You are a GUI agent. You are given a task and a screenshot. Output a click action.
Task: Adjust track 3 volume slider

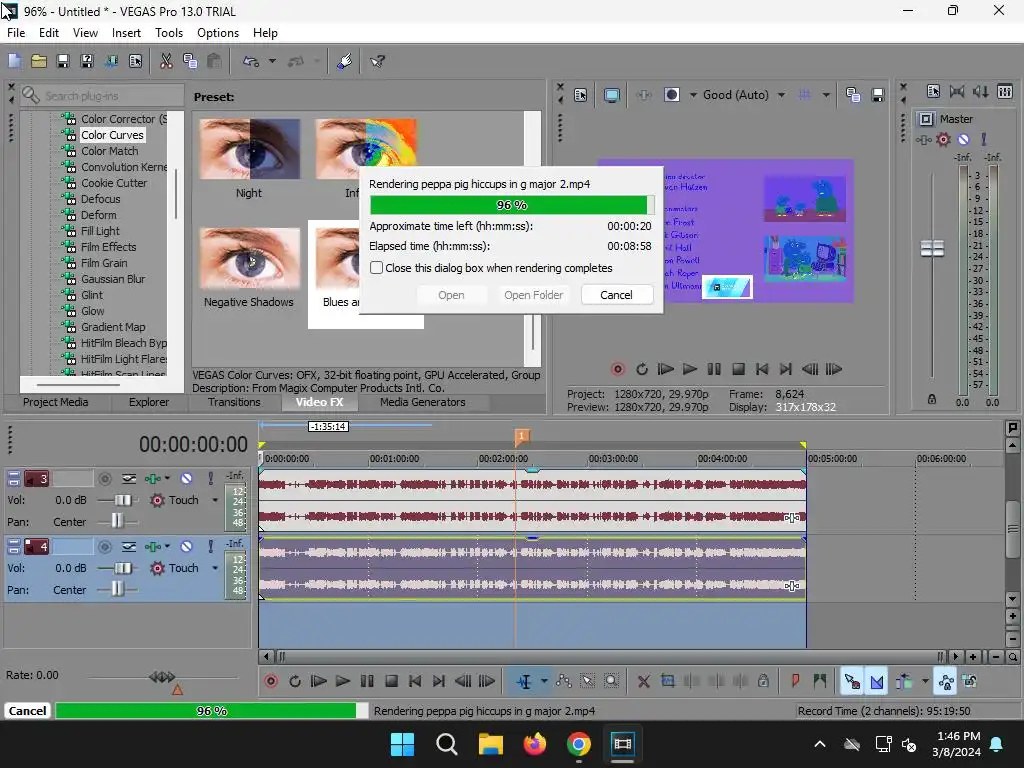pyautogui.click(x=122, y=500)
